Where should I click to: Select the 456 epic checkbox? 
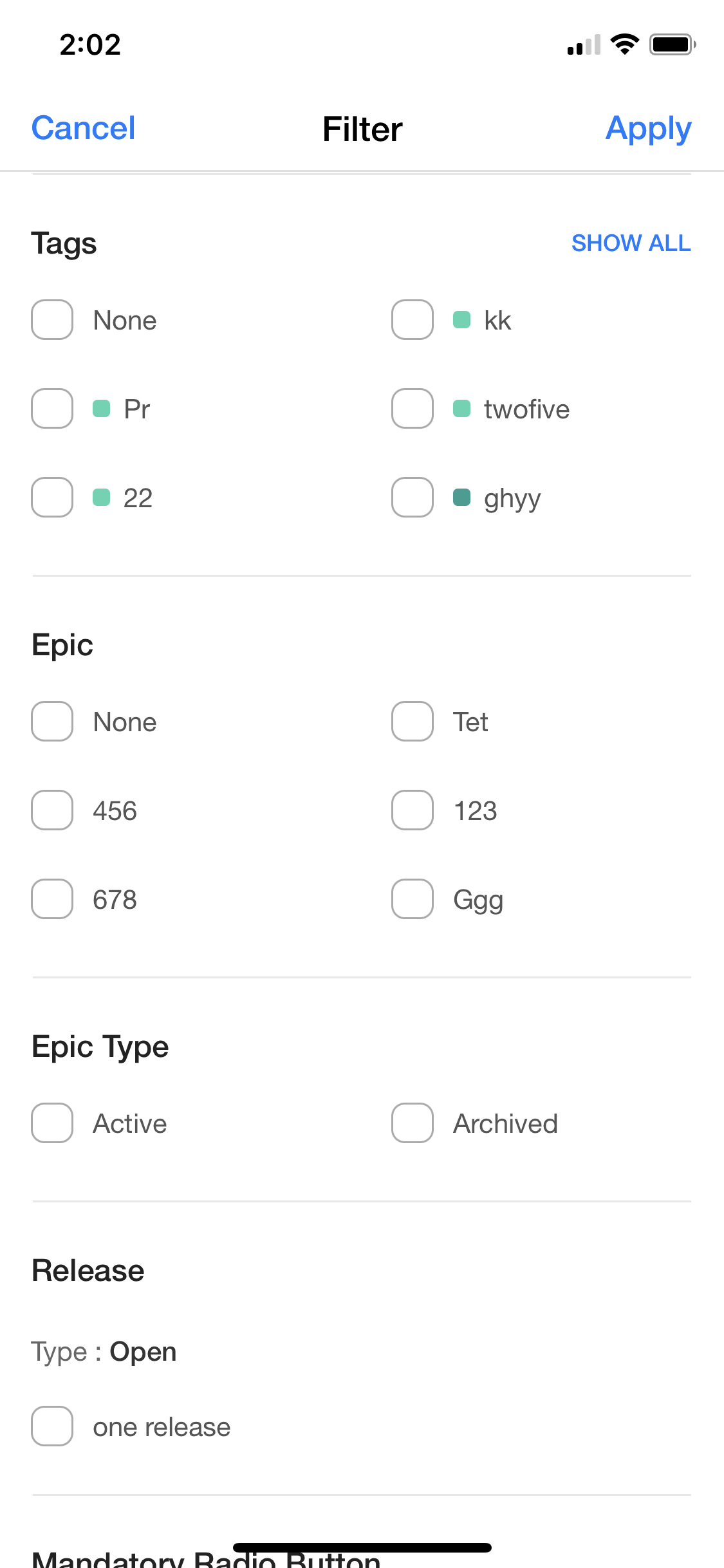(x=51, y=810)
